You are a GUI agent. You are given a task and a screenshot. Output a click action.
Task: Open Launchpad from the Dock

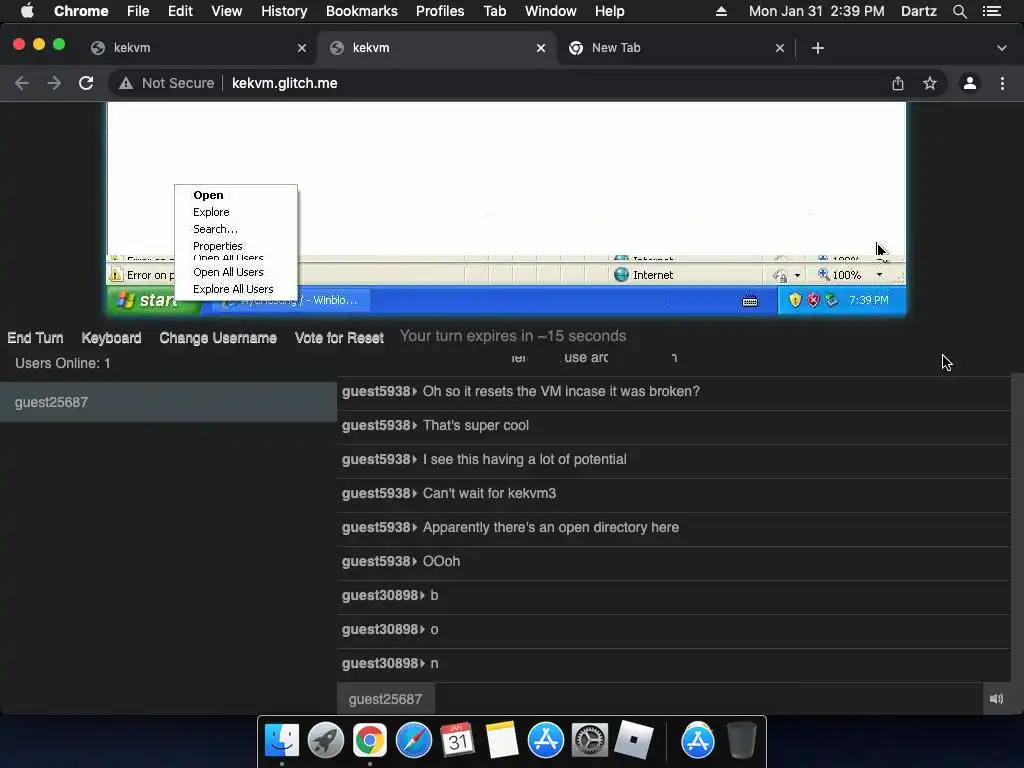point(326,741)
